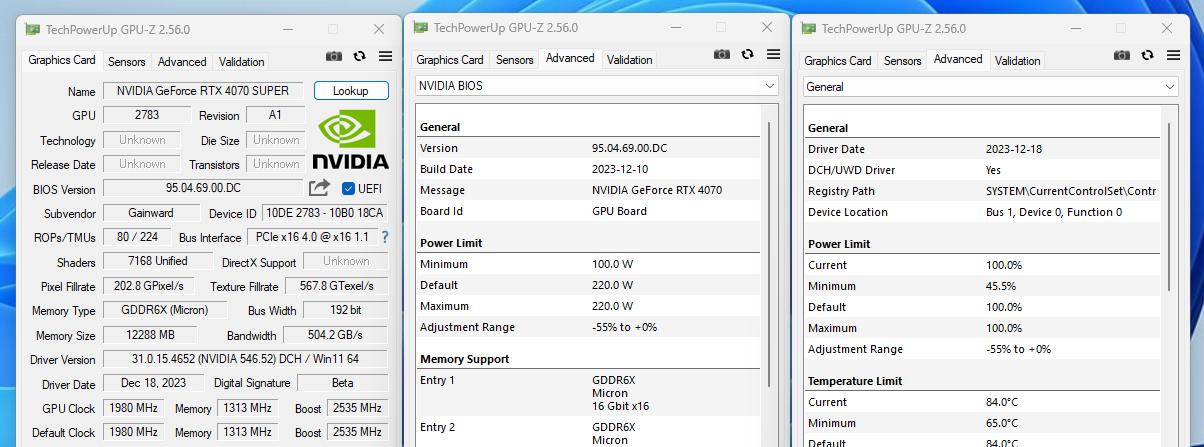The height and width of the screenshot is (447, 1204).
Task: Click Device Location Bus 1 value
Action: tap(1054, 212)
